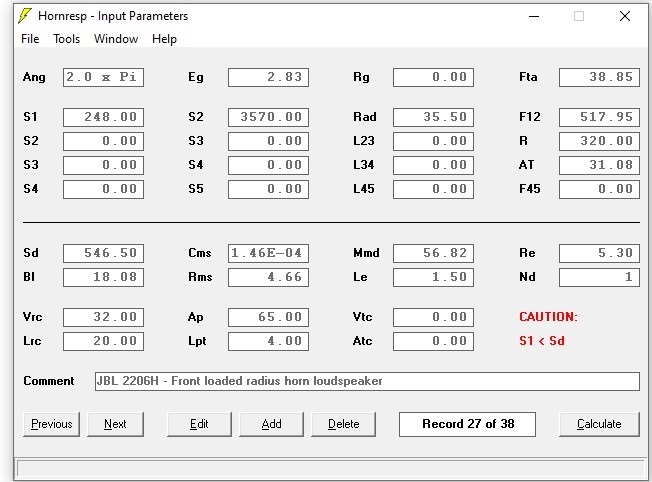Minimize the Hornresp window

point(534,16)
